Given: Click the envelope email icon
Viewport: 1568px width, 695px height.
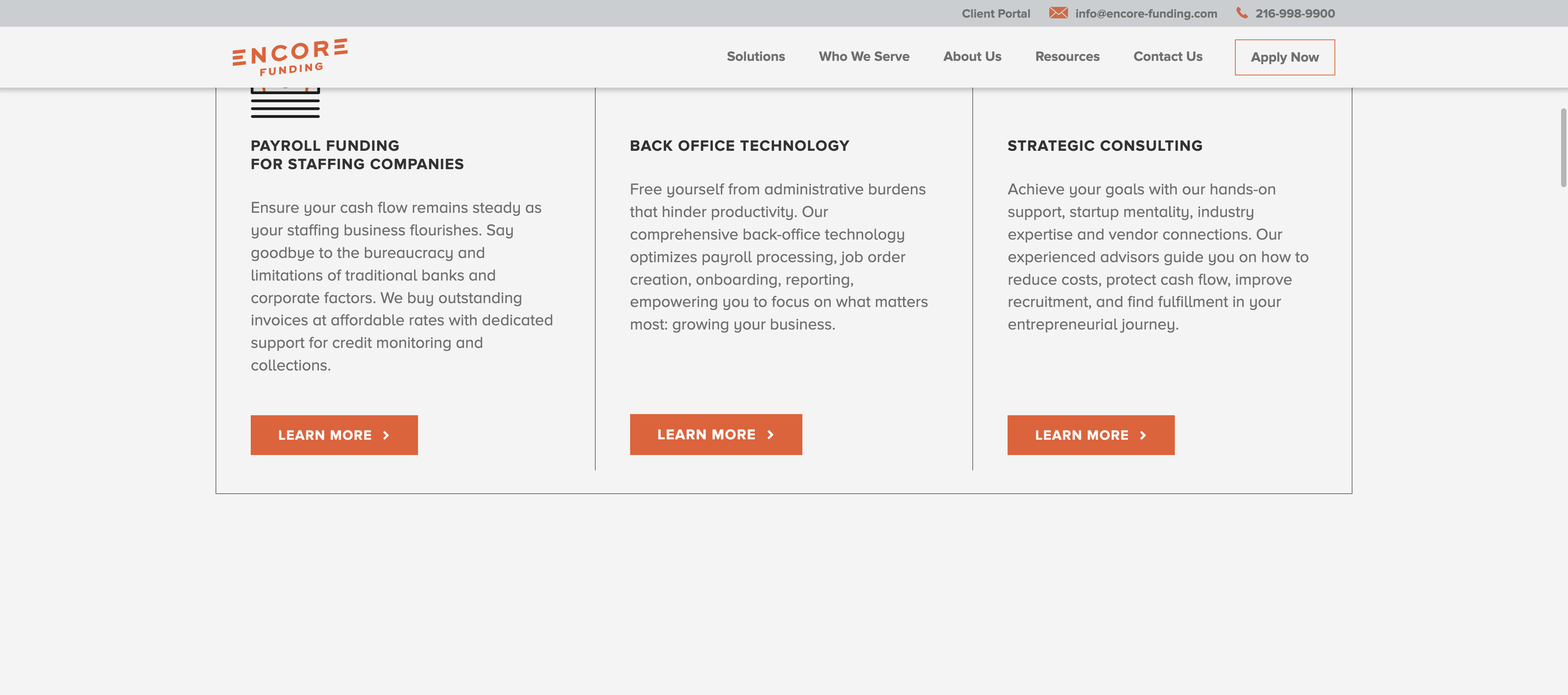Looking at the screenshot, I should 1058,13.
